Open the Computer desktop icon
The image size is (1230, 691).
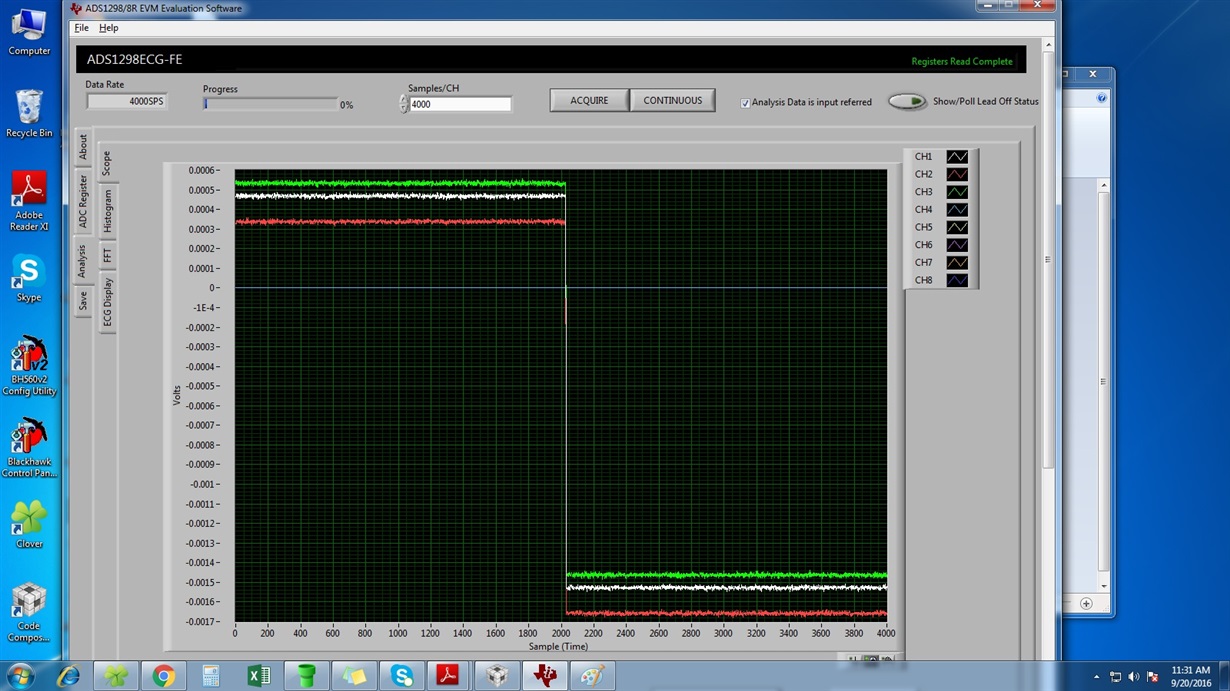pyautogui.click(x=29, y=32)
